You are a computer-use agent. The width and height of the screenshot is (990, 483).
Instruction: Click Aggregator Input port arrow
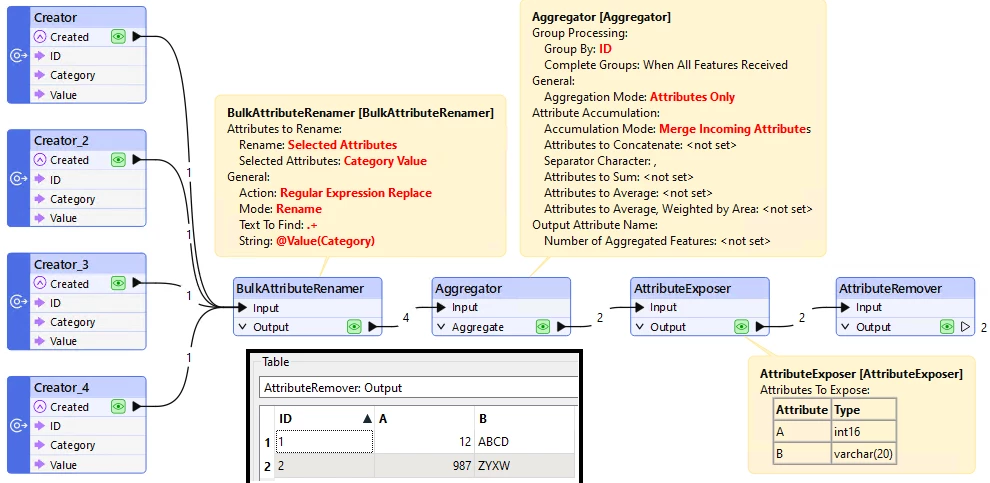[x=443, y=307]
